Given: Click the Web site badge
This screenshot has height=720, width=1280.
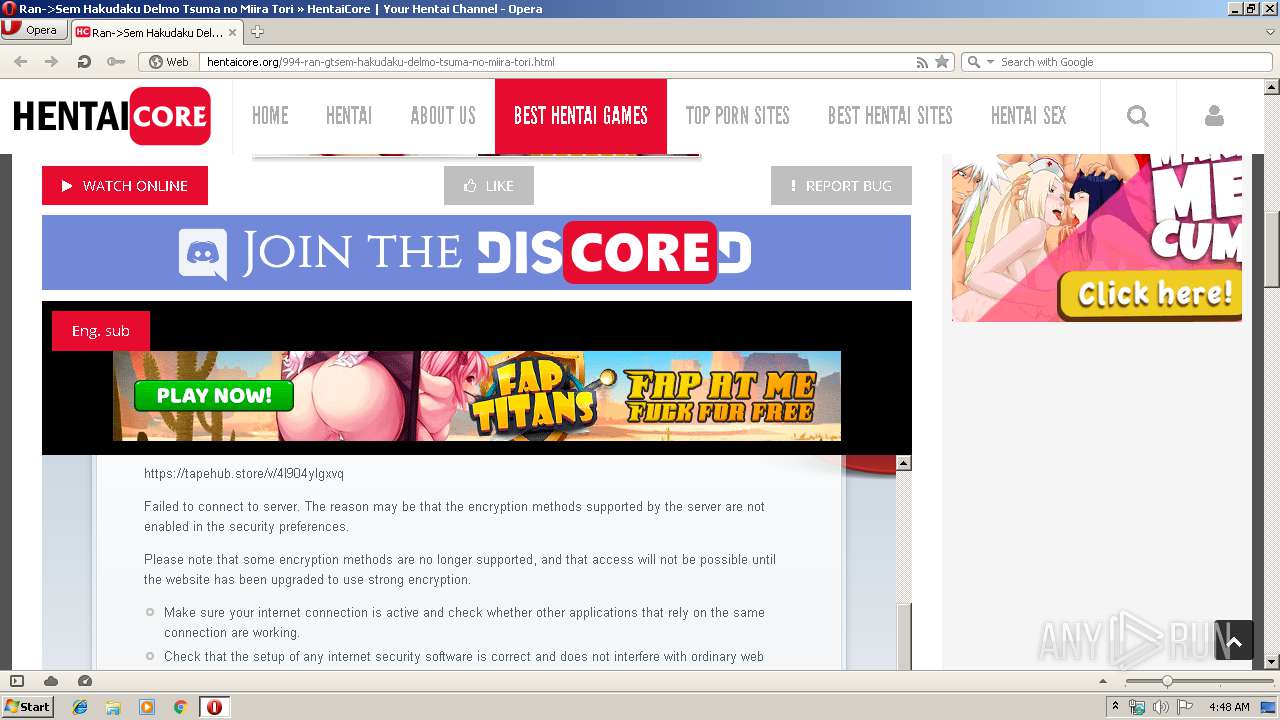Looking at the screenshot, I should tap(169, 62).
